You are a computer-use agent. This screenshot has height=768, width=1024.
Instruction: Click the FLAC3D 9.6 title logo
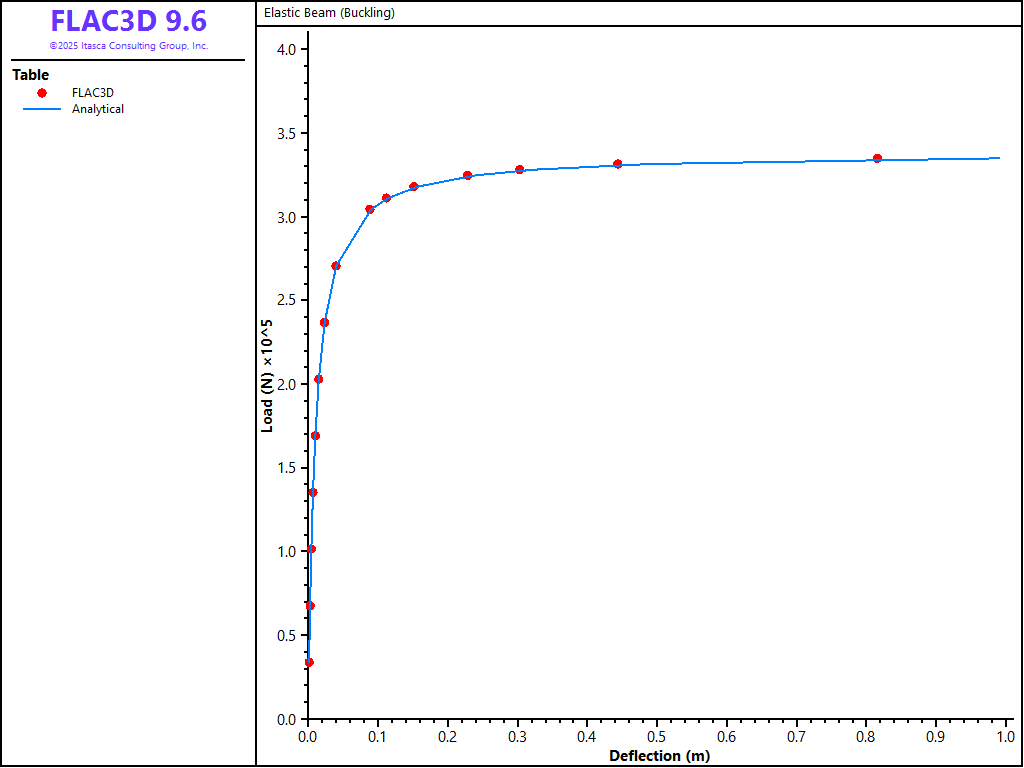[128, 21]
